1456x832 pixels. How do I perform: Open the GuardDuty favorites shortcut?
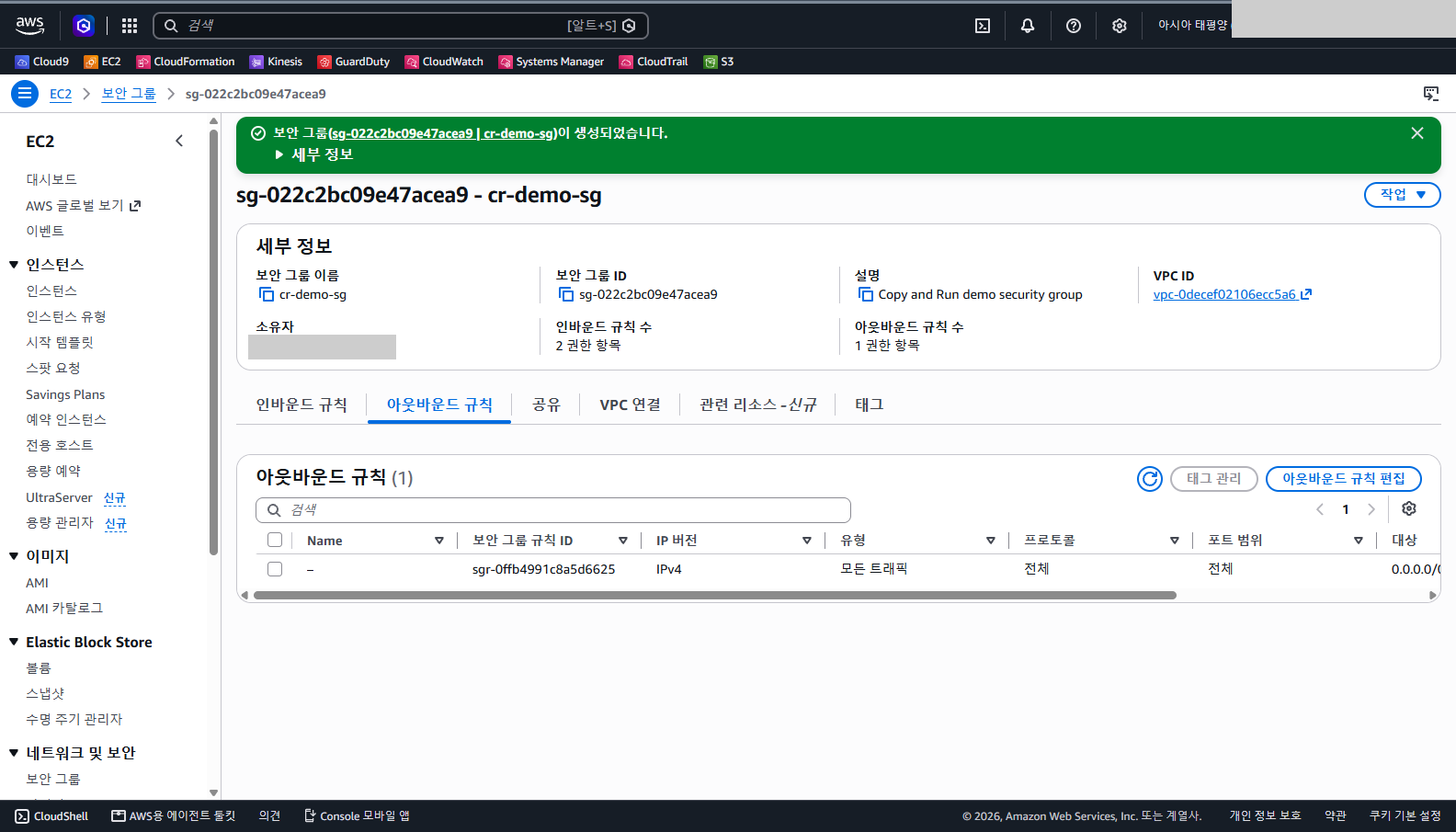click(x=354, y=62)
